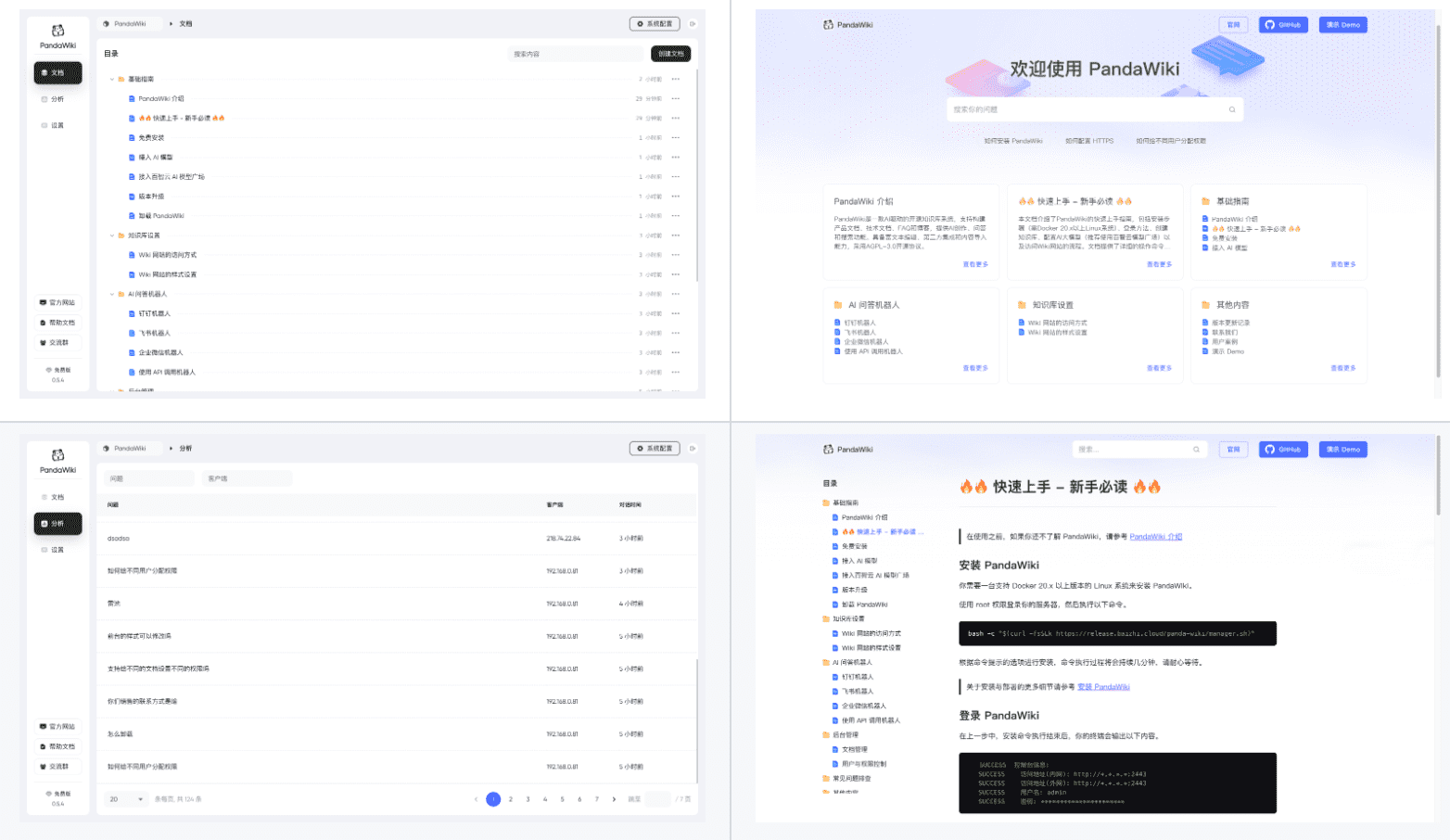
Task: Open 飞书机器人 in article sidebar directory
Action: 857,692
